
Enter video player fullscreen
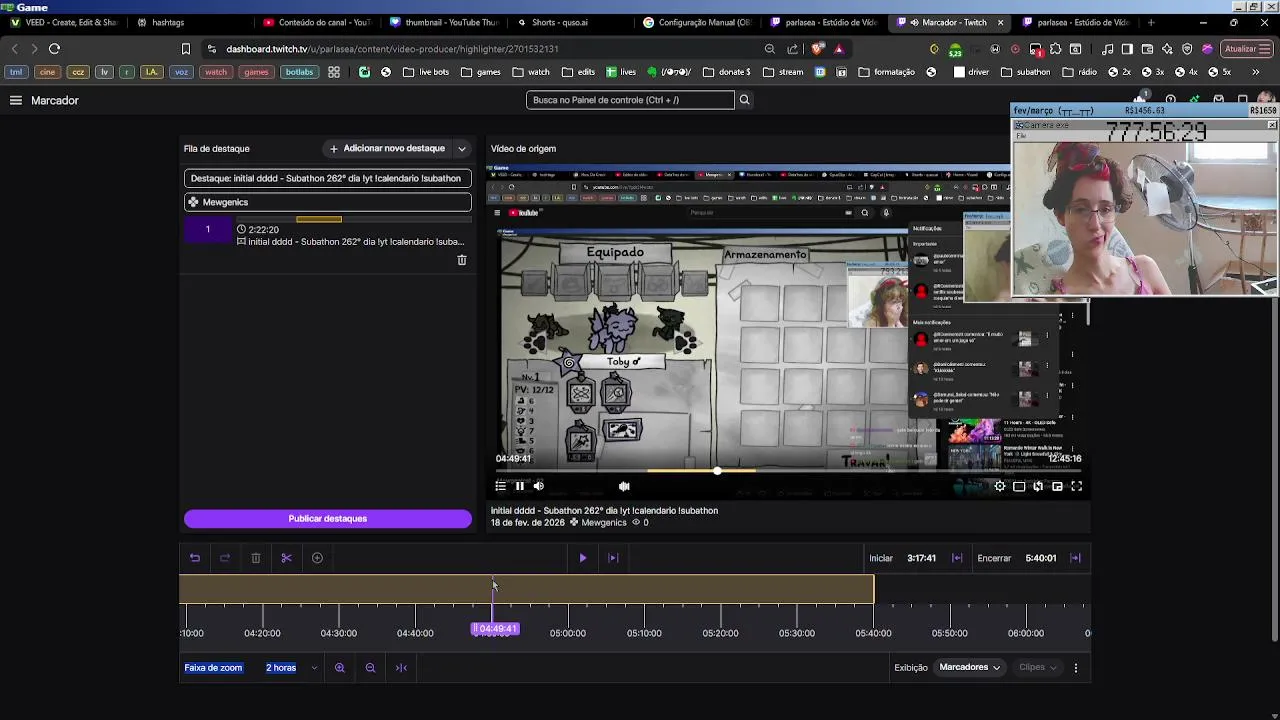1077,486
